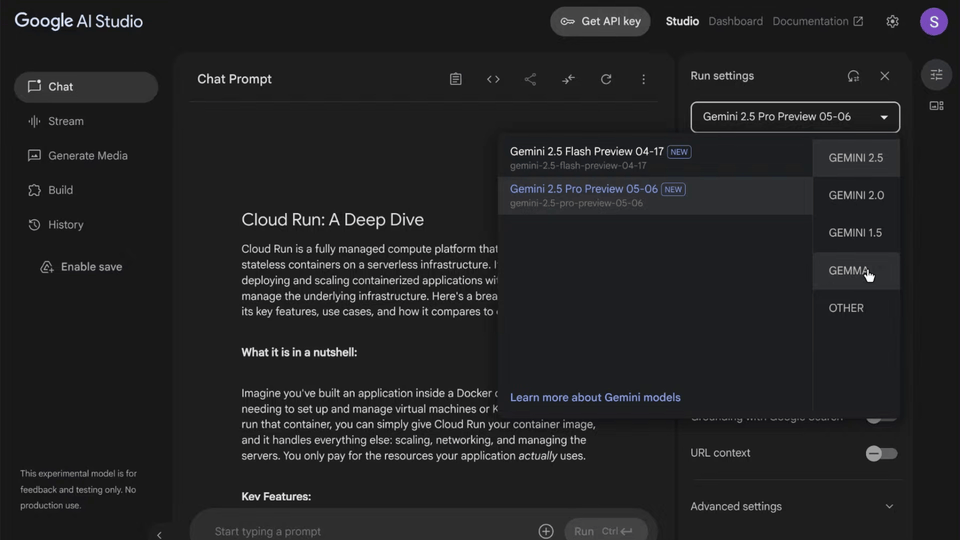Click Learn more about Gemini models link
Image resolution: width=960 pixels, height=540 pixels.
(x=595, y=397)
